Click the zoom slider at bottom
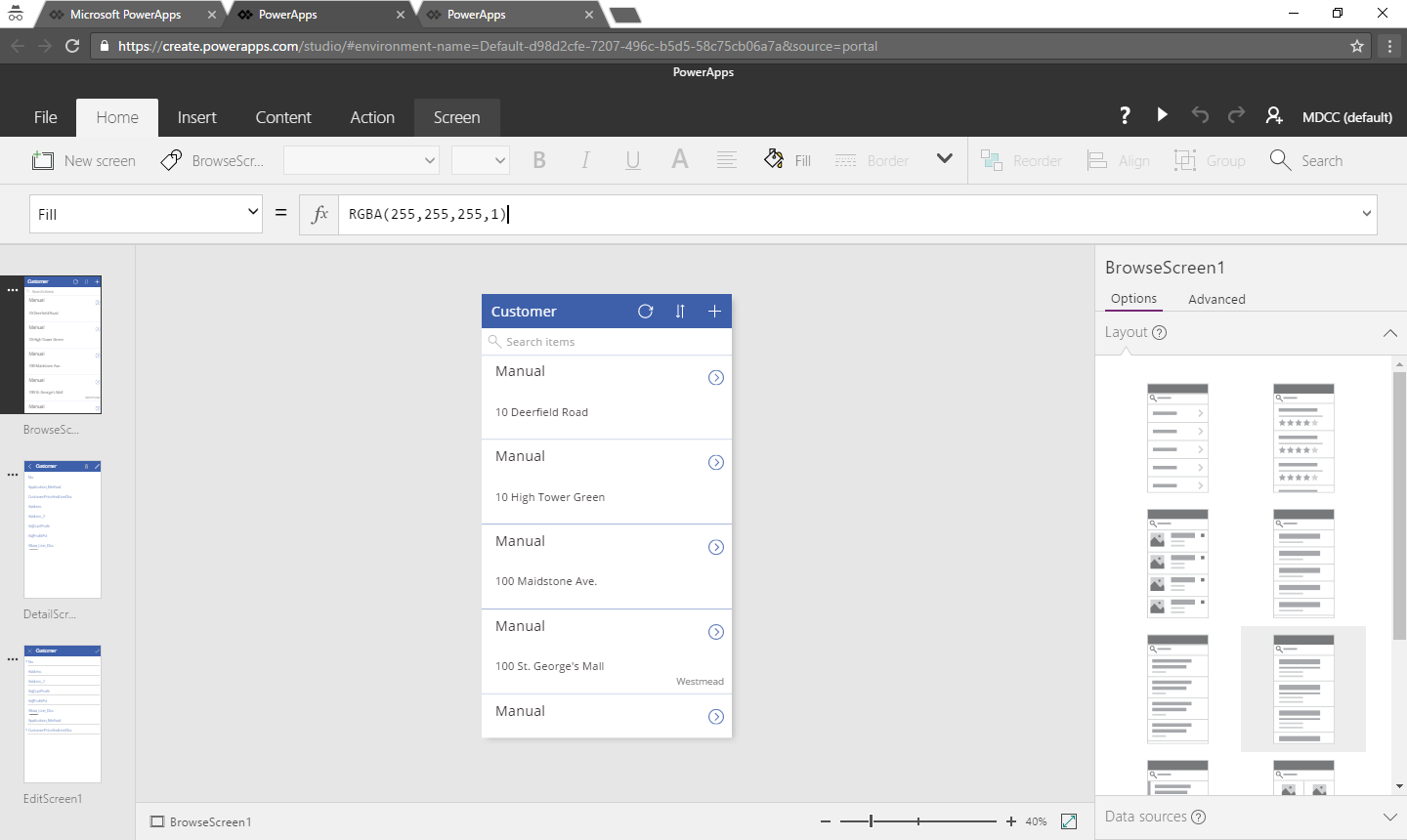Viewport: 1407px width, 840px height. [x=917, y=821]
